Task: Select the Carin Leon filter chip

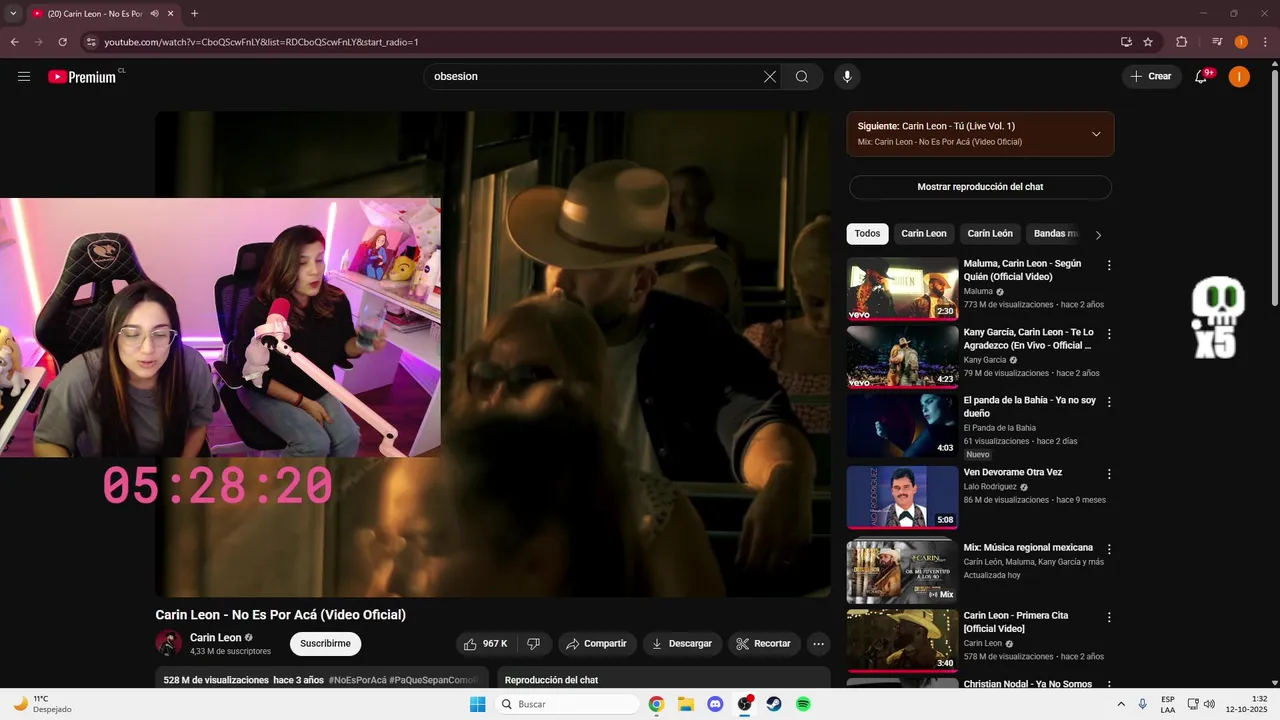Action: click(924, 234)
